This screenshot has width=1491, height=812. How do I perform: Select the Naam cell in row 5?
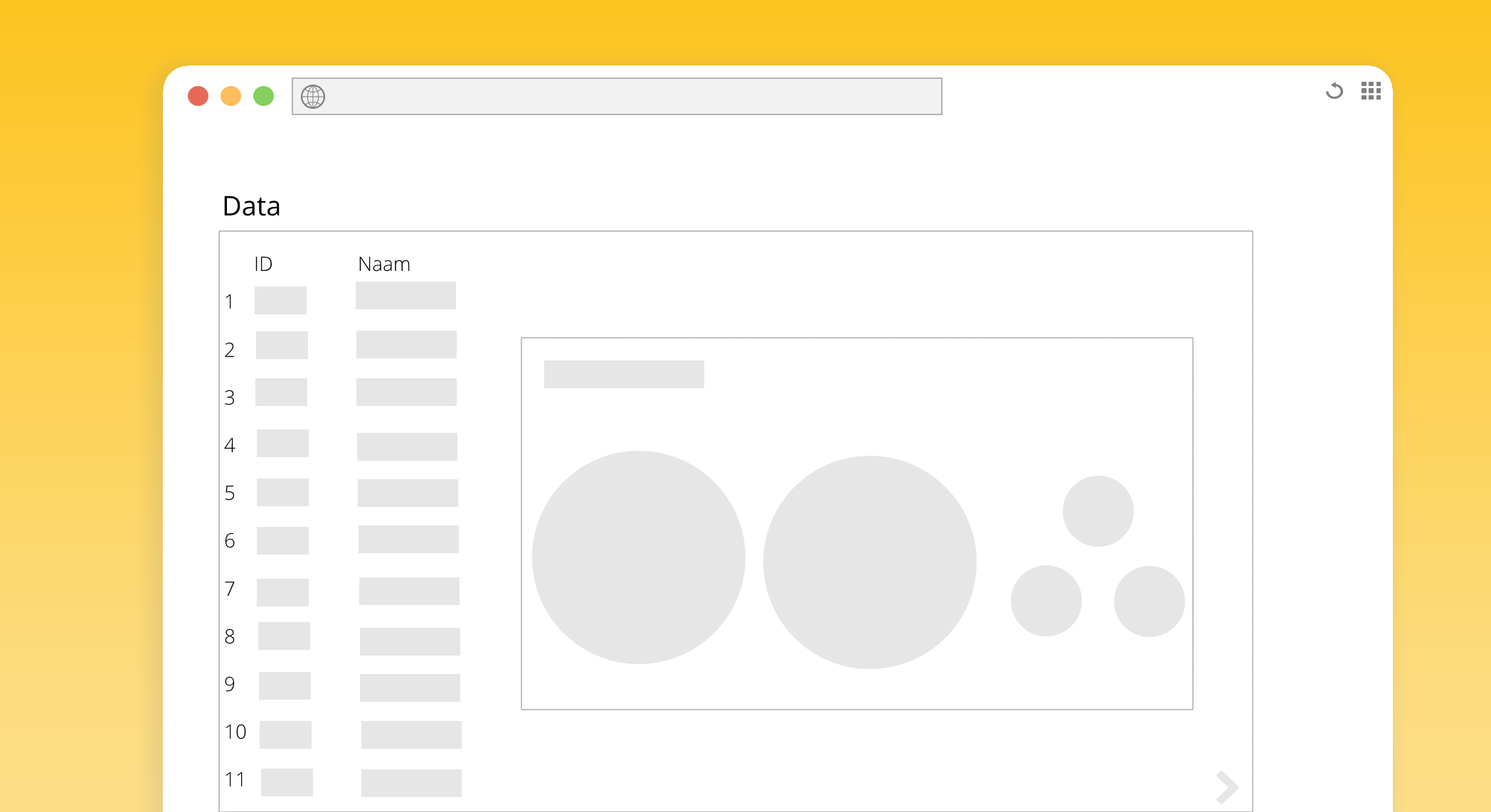tap(408, 493)
